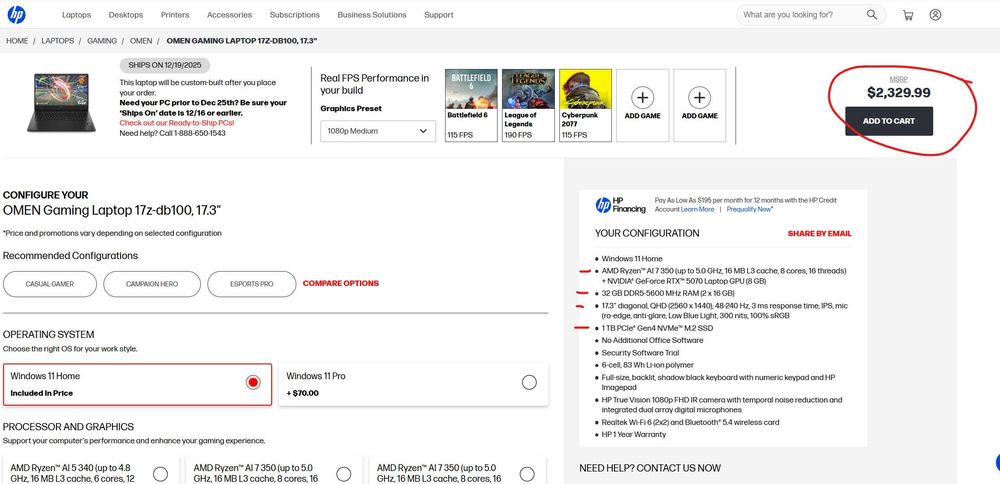Select the Cyberpunk 2077 game card
The width and height of the screenshot is (1000, 484).
tap(585, 105)
